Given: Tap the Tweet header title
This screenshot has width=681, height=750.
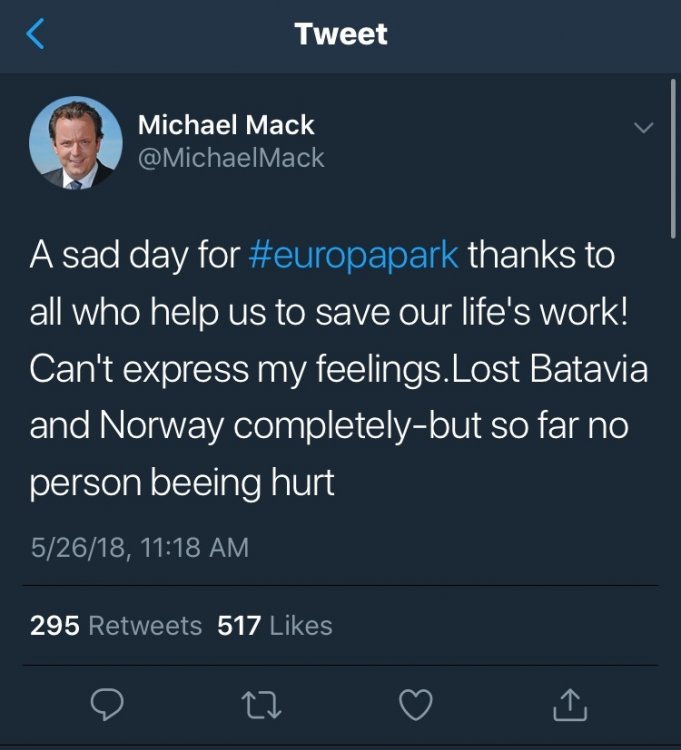Looking at the screenshot, I should [341, 35].
